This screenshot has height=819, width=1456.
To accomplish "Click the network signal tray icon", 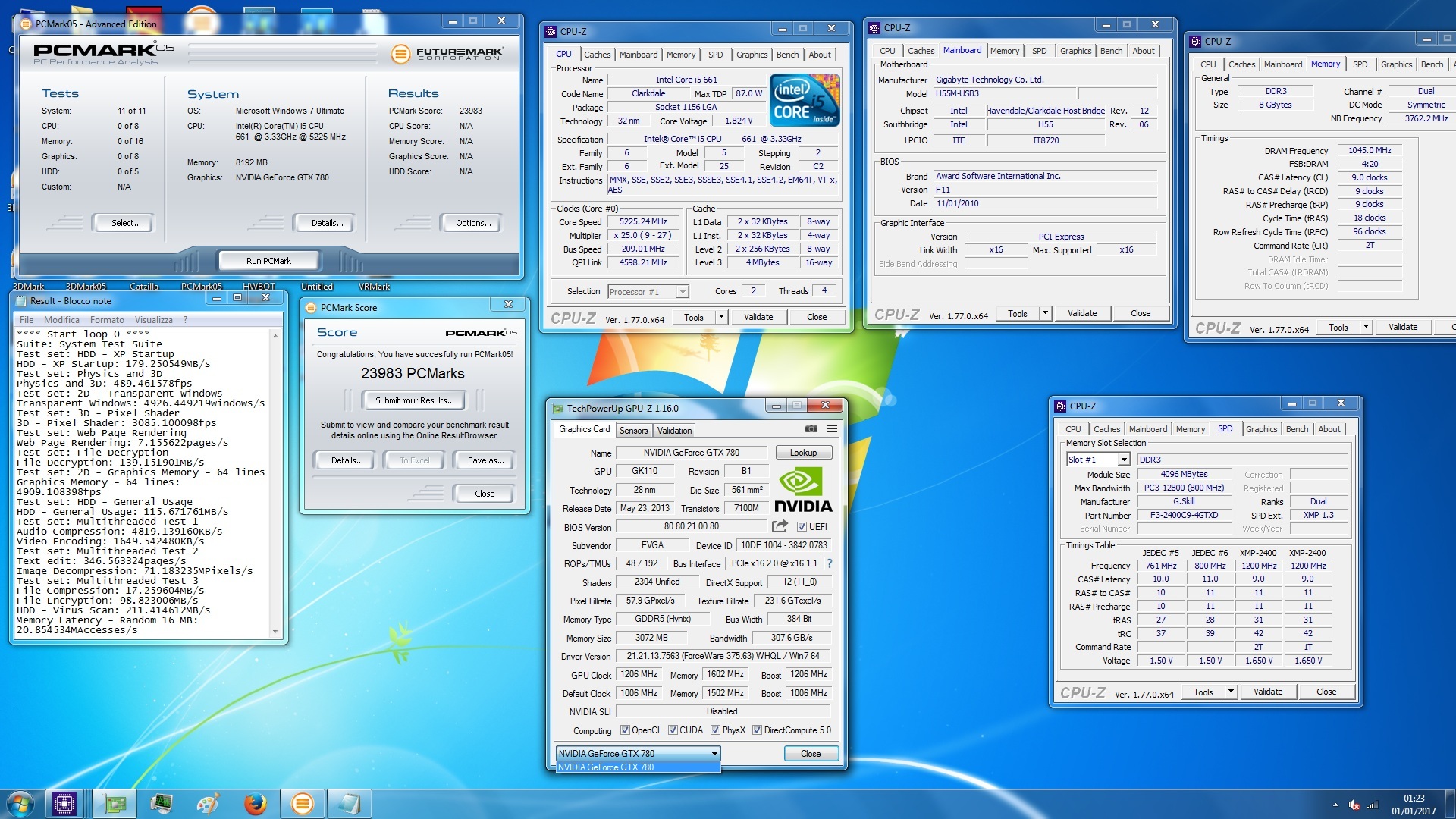I will pyautogui.click(x=1372, y=805).
